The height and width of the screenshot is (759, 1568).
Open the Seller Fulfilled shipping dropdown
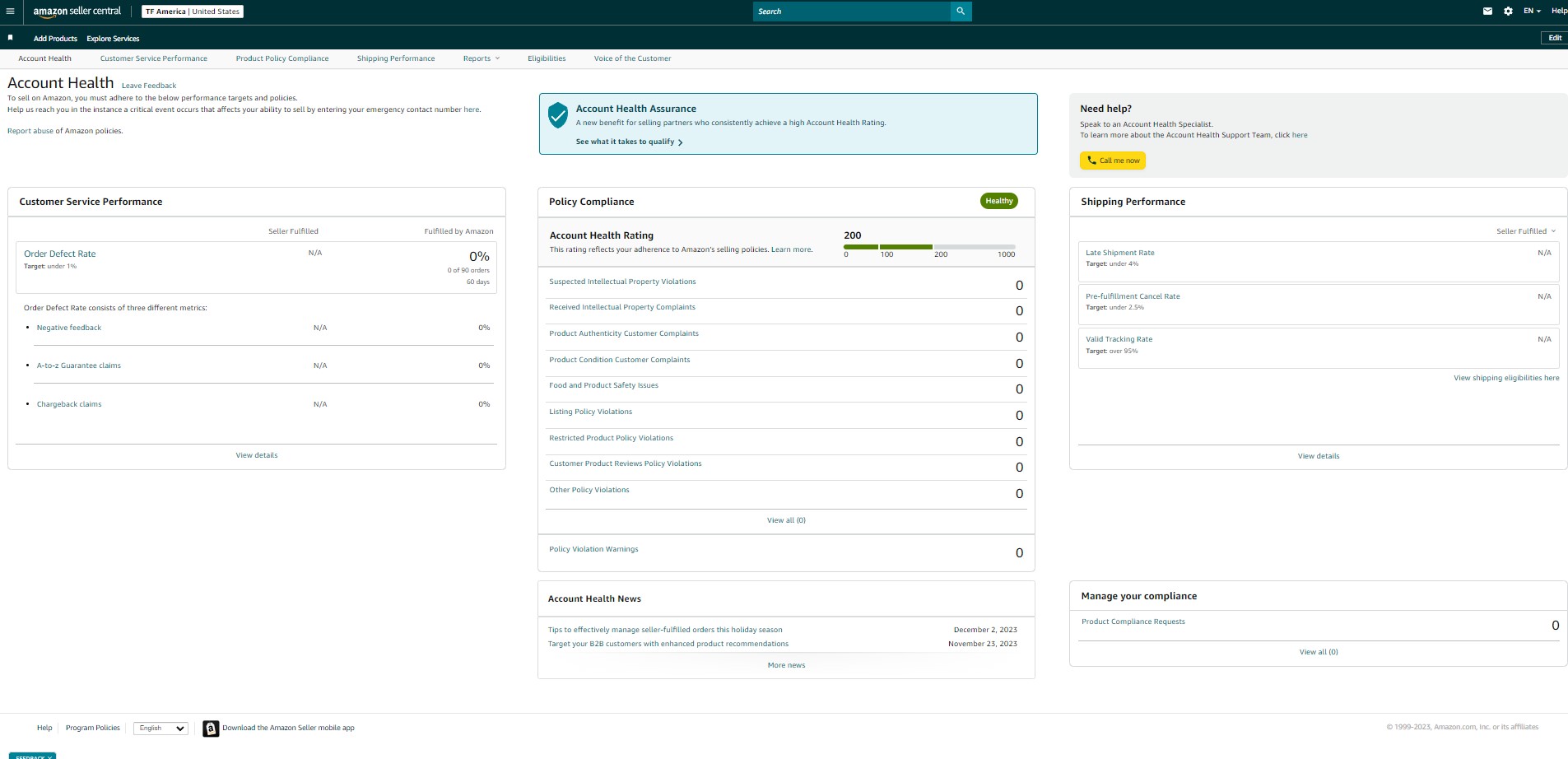pyautogui.click(x=1525, y=231)
